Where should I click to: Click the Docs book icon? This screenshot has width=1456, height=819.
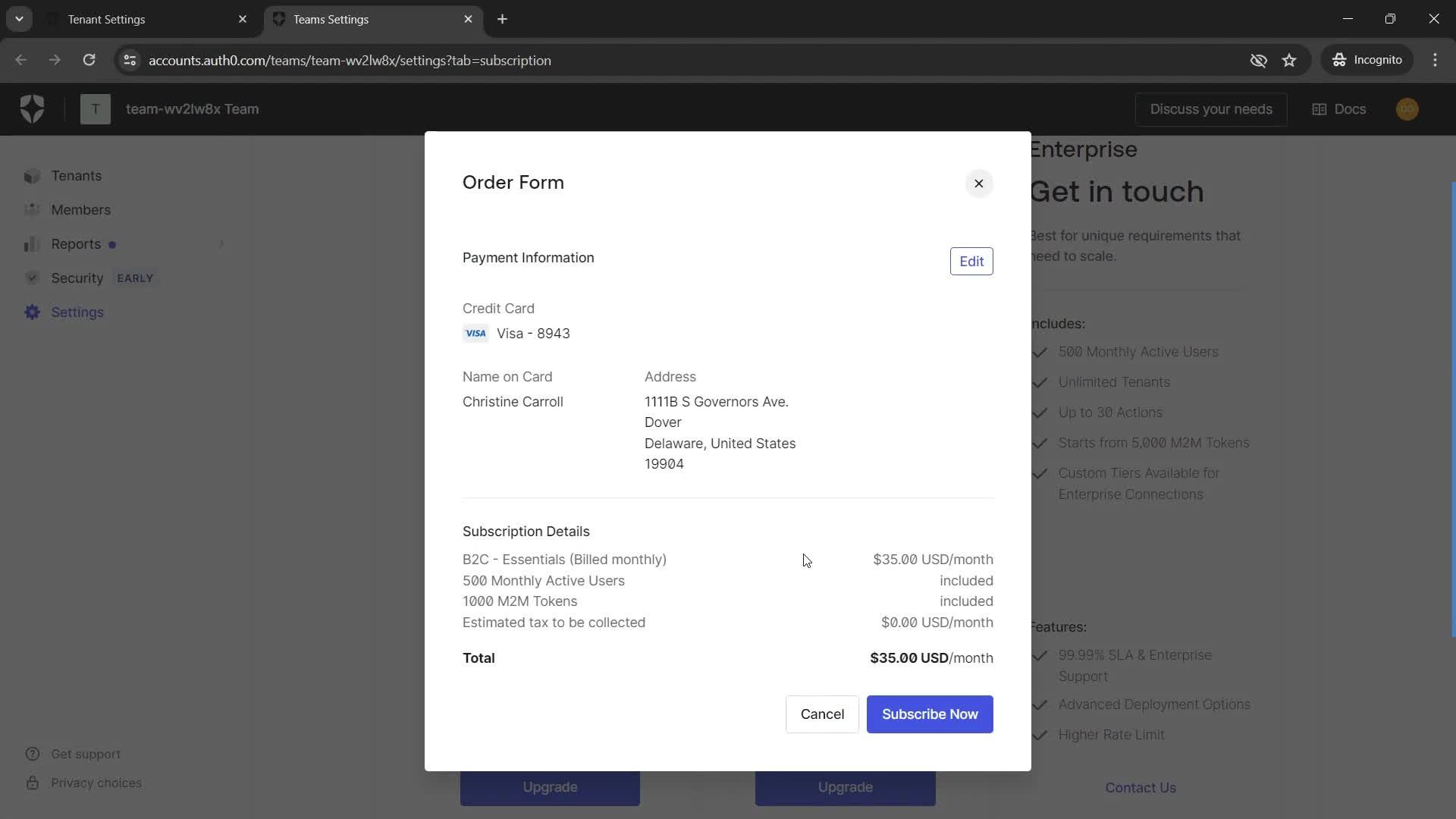pyautogui.click(x=1319, y=109)
